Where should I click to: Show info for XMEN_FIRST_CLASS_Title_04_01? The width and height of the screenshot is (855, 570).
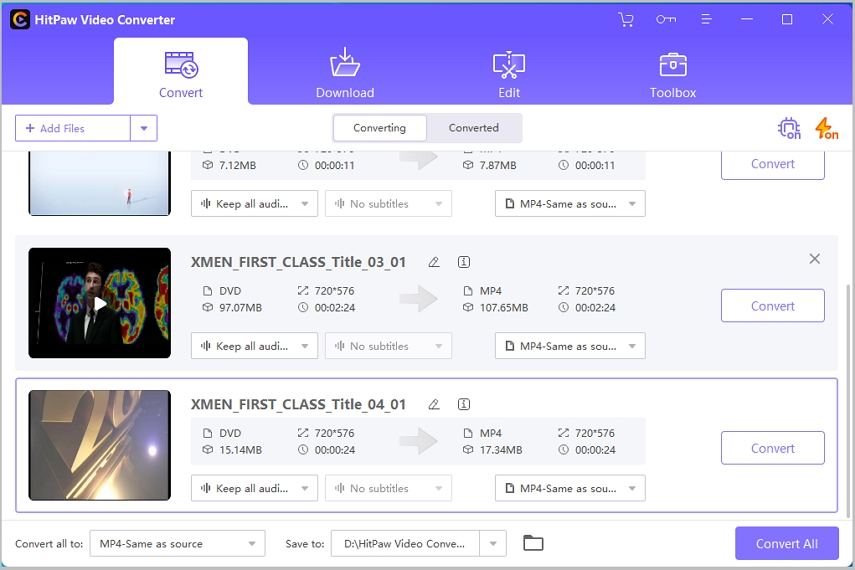point(463,405)
